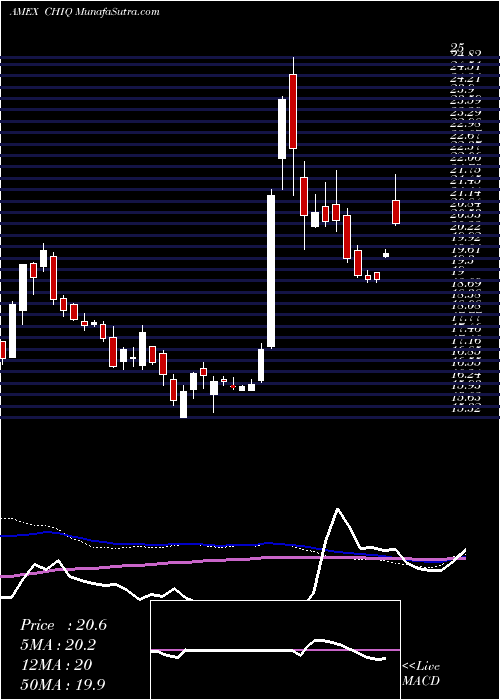The width and height of the screenshot is (500, 700).
Task: Click the '50MA : 19.9' value
Action: tap(63, 684)
